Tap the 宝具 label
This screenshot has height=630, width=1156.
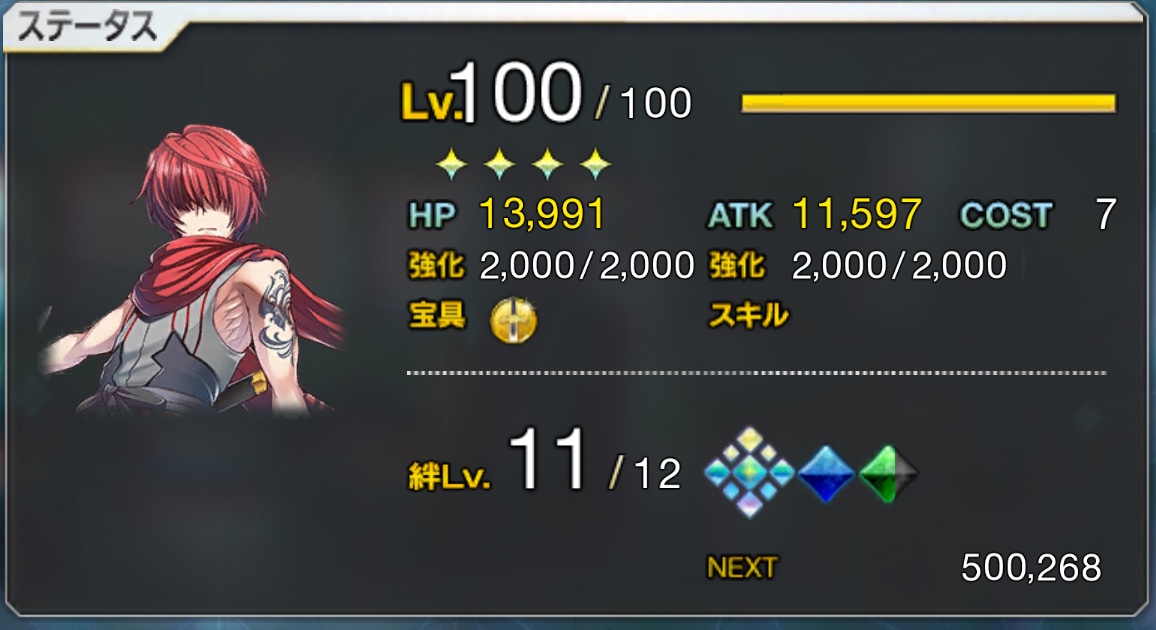point(437,315)
